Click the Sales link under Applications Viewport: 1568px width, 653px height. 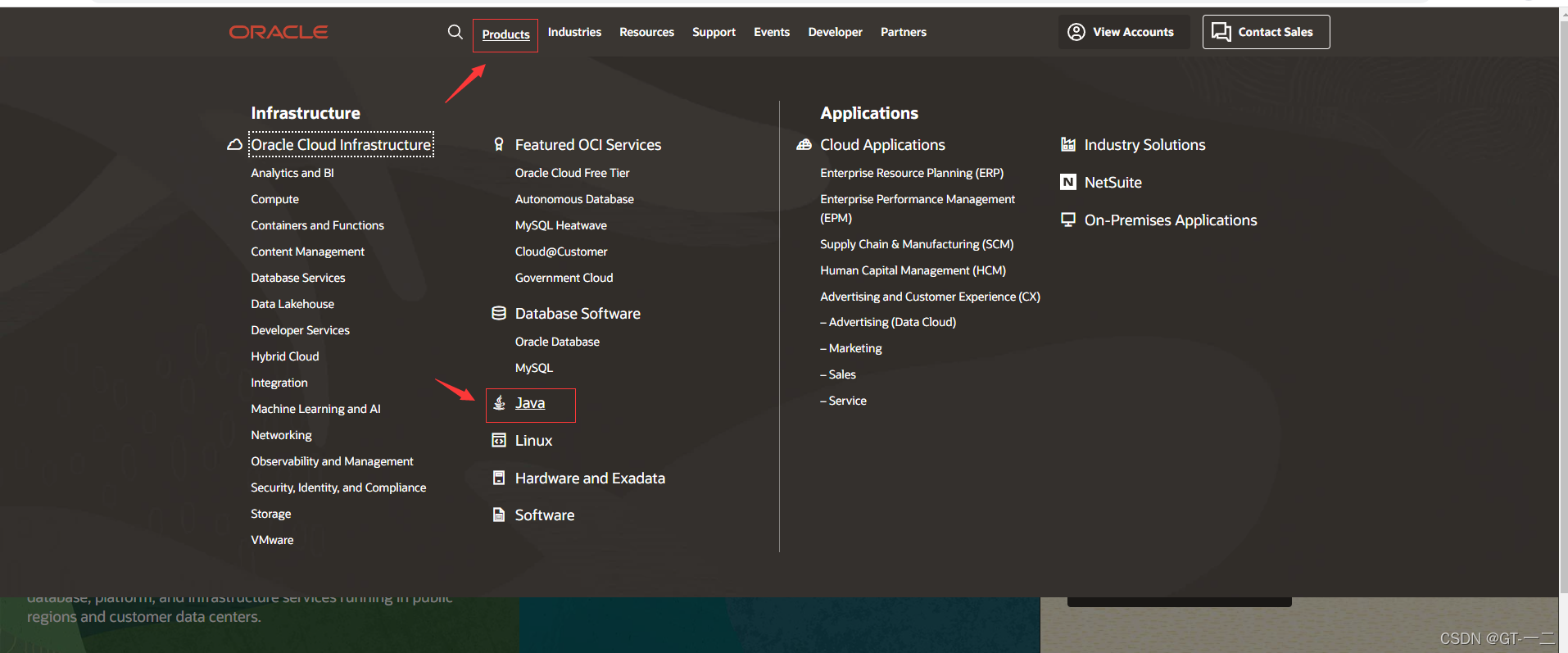pyautogui.click(x=838, y=374)
